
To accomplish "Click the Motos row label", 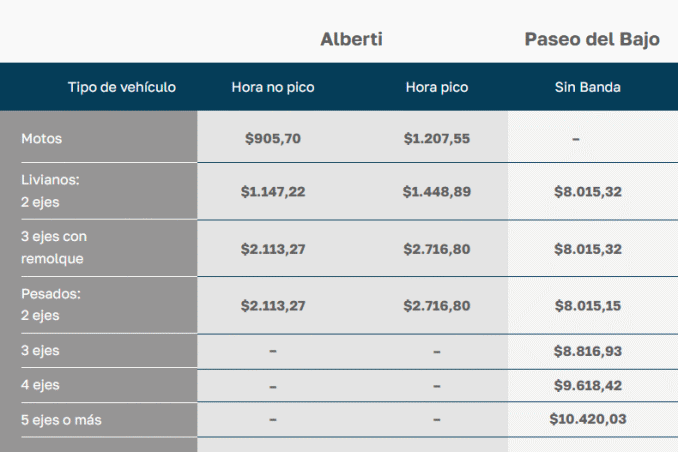I will click(41, 139).
